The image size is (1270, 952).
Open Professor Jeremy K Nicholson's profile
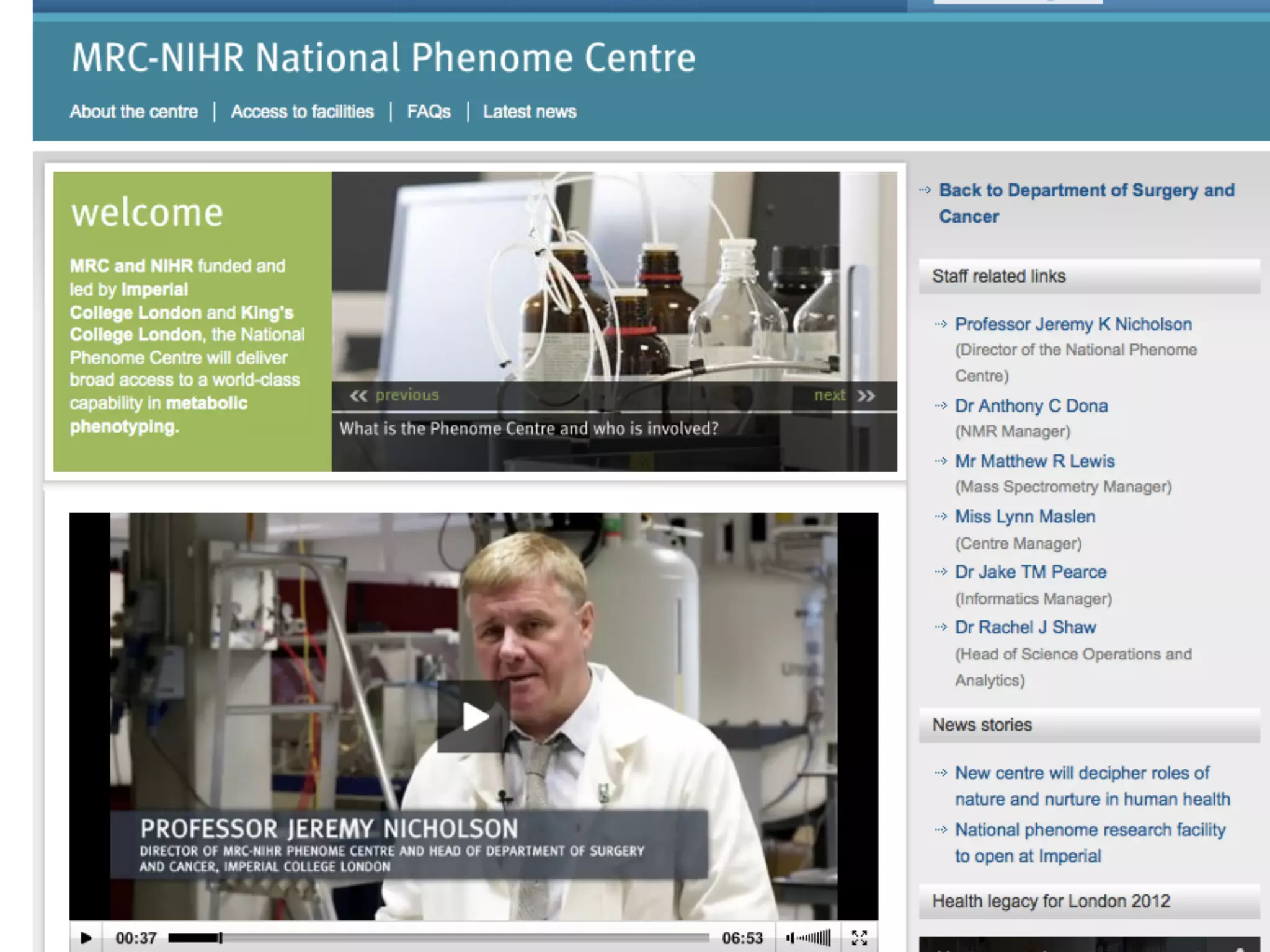pos(1073,324)
